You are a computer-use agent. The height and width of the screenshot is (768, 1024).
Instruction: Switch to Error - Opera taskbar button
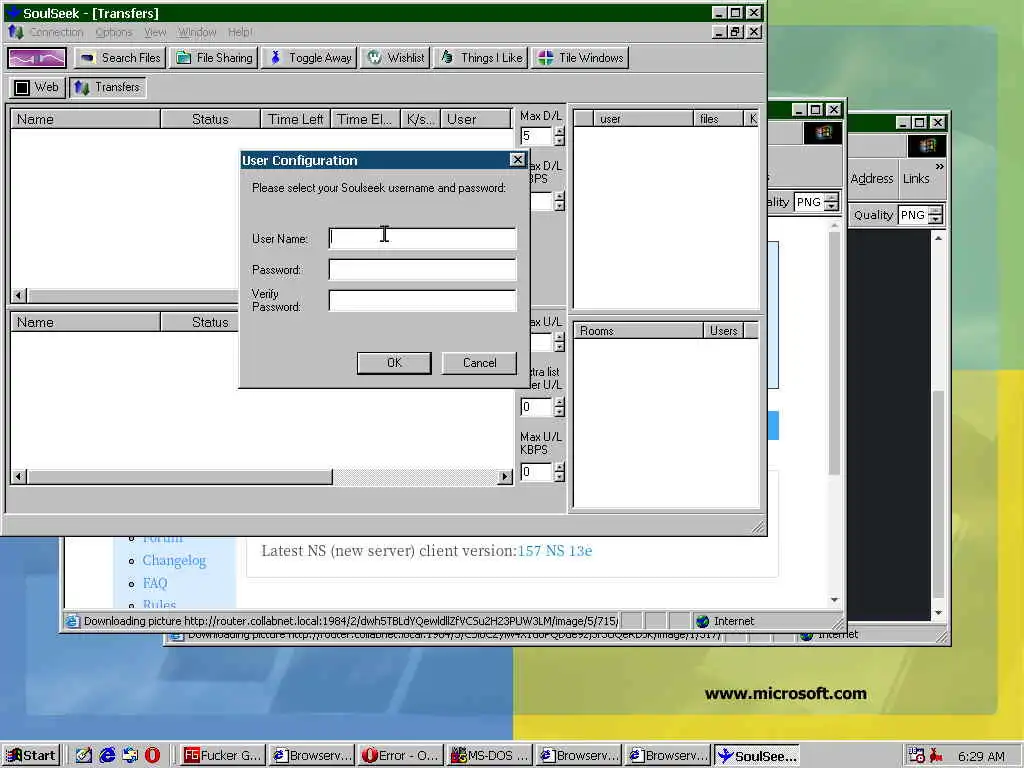pyautogui.click(x=400, y=756)
